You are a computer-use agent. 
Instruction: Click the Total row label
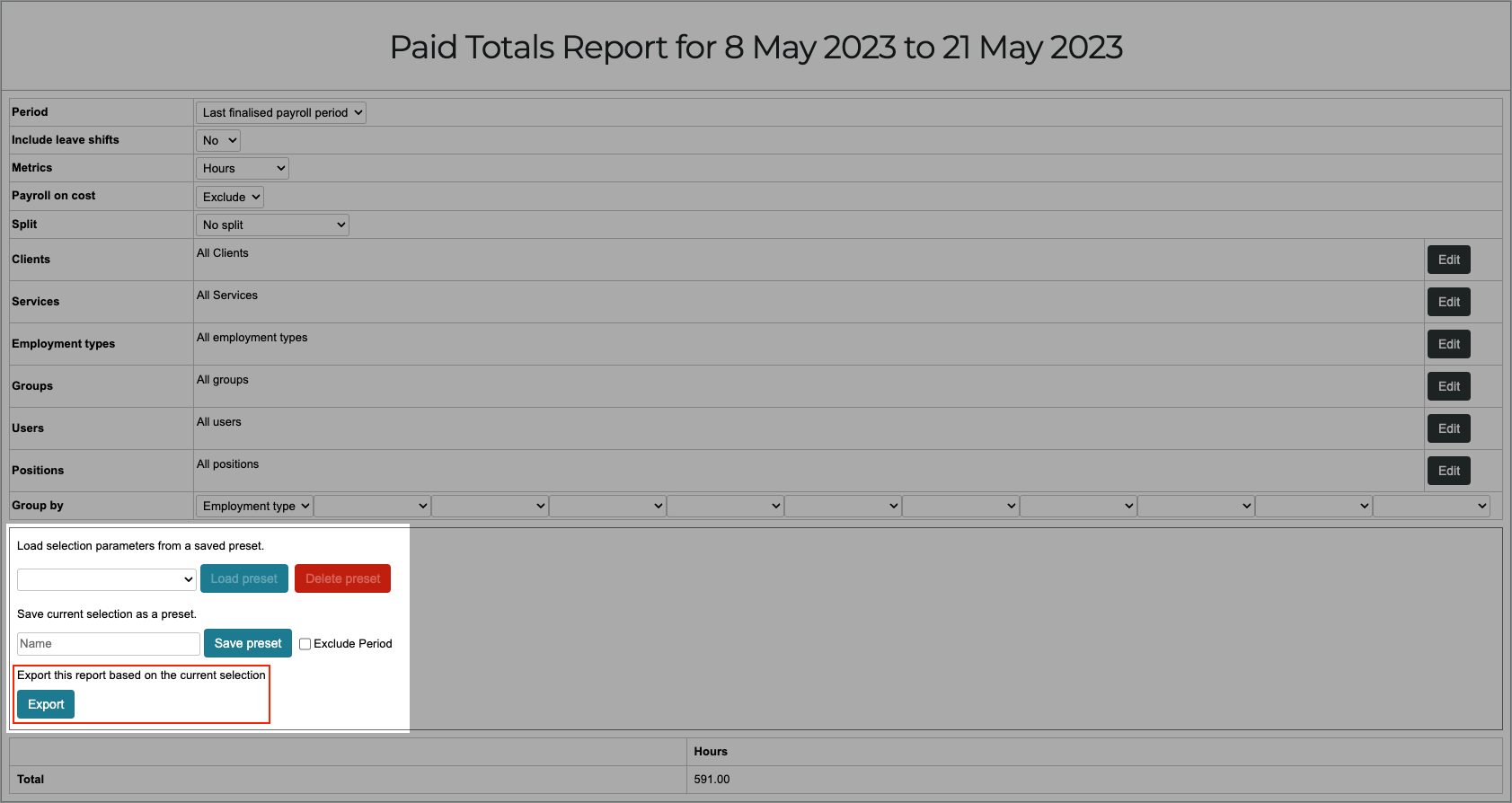[x=31, y=780]
